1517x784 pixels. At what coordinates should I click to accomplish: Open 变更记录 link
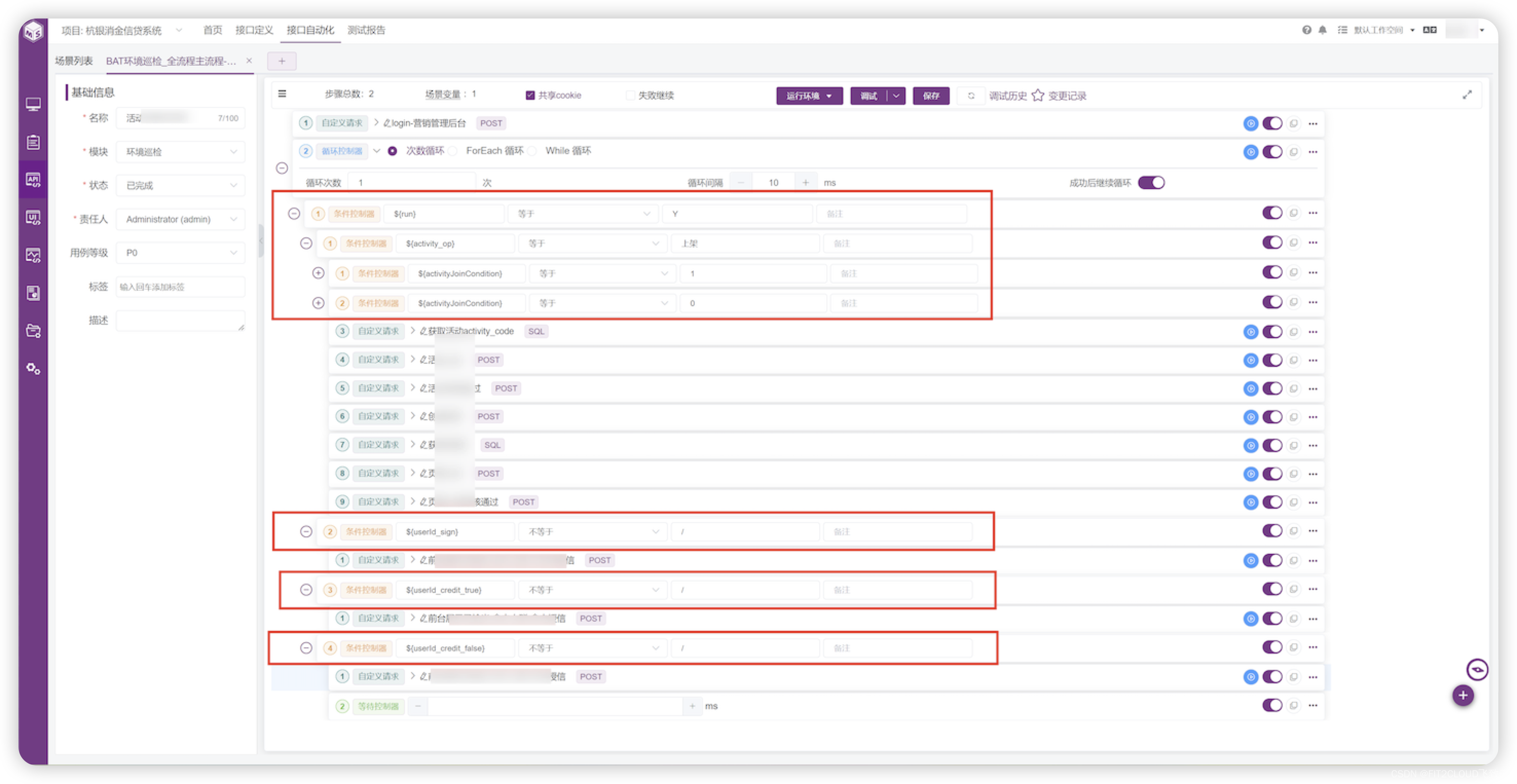[x=1067, y=96]
